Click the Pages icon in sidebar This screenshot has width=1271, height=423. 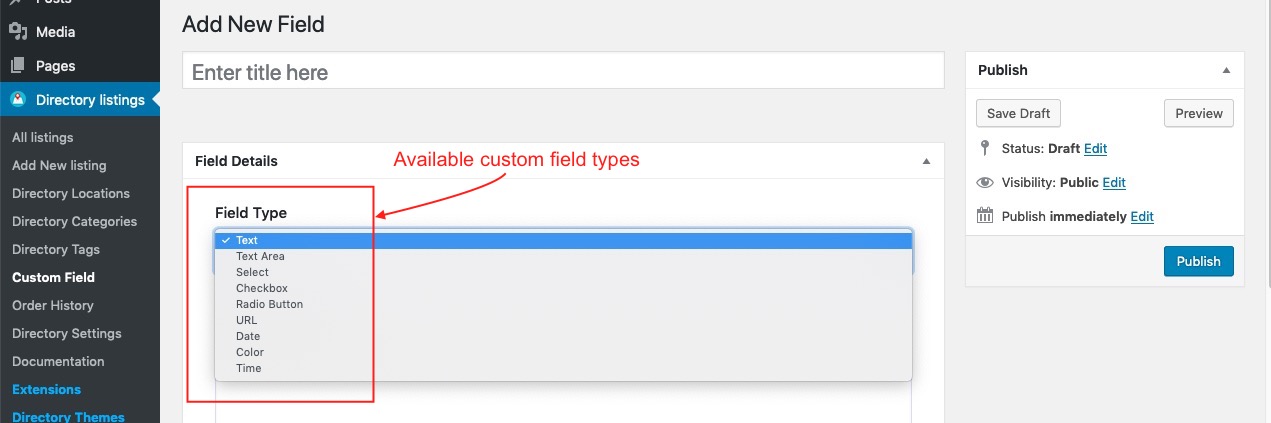(x=18, y=66)
